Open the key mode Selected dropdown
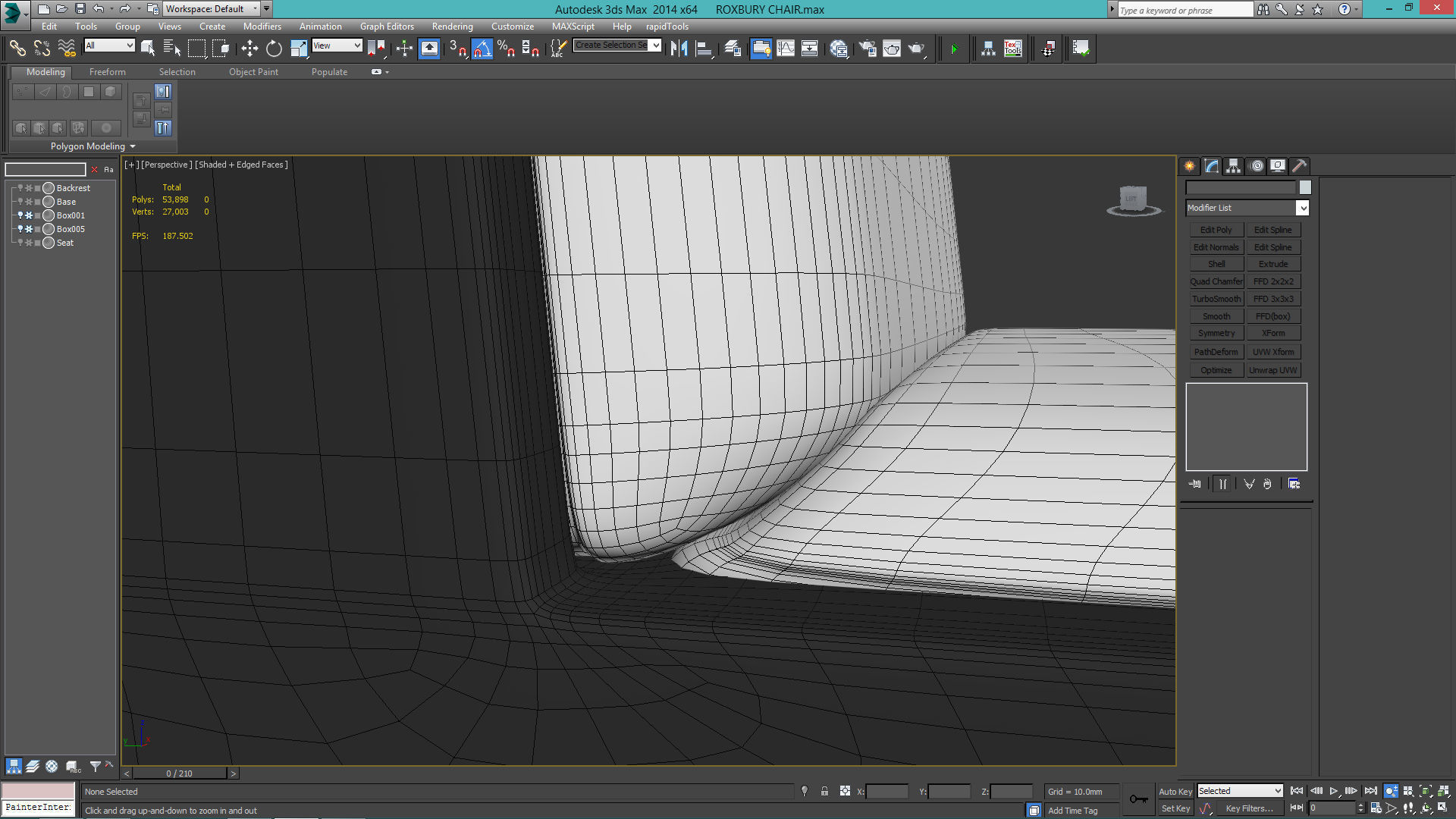1456x819 pixels. 1239,791
